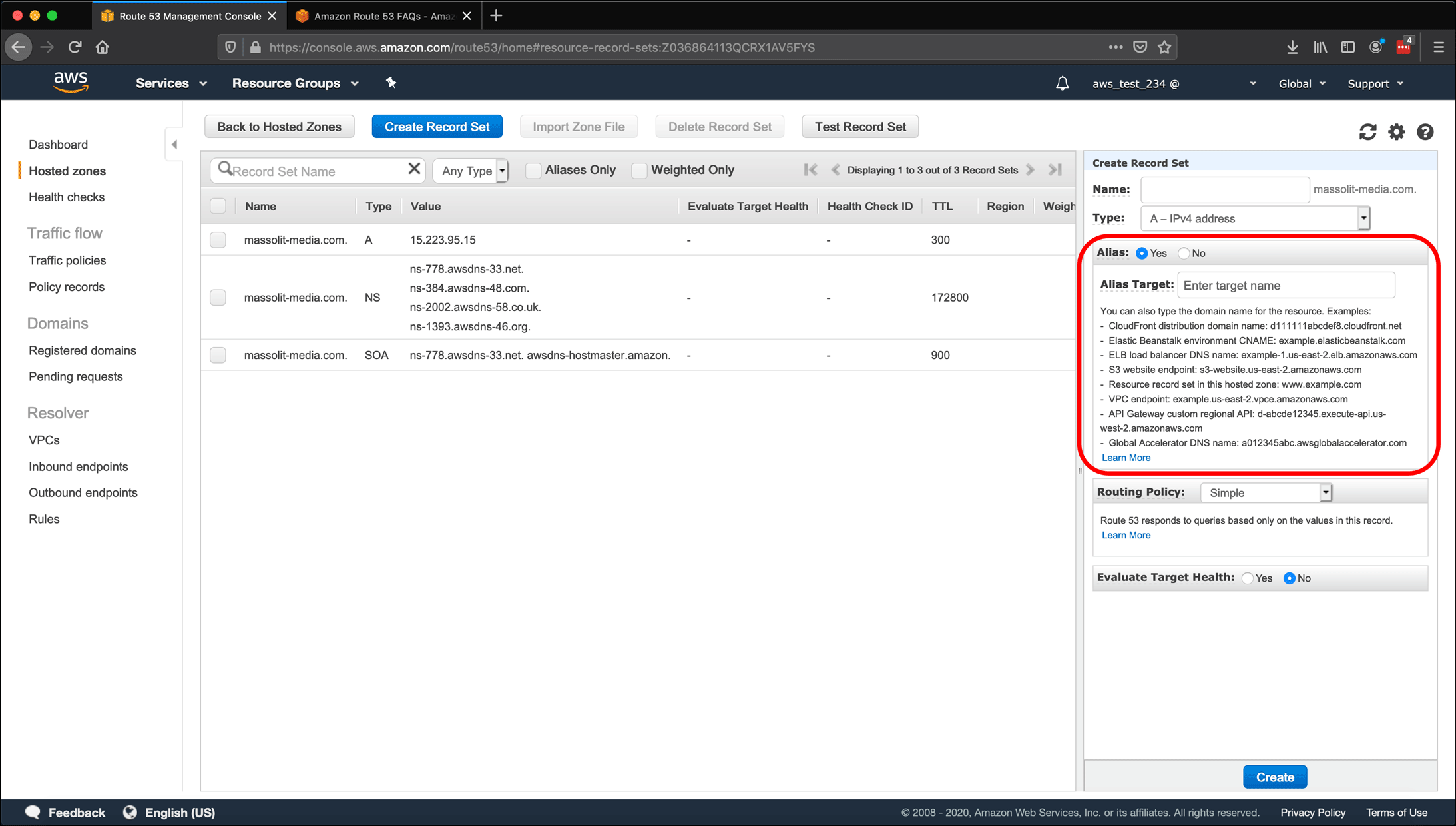1456x826 pixels.
Task: Refresh the record set list with the refresh icon
Action: 1367,132
